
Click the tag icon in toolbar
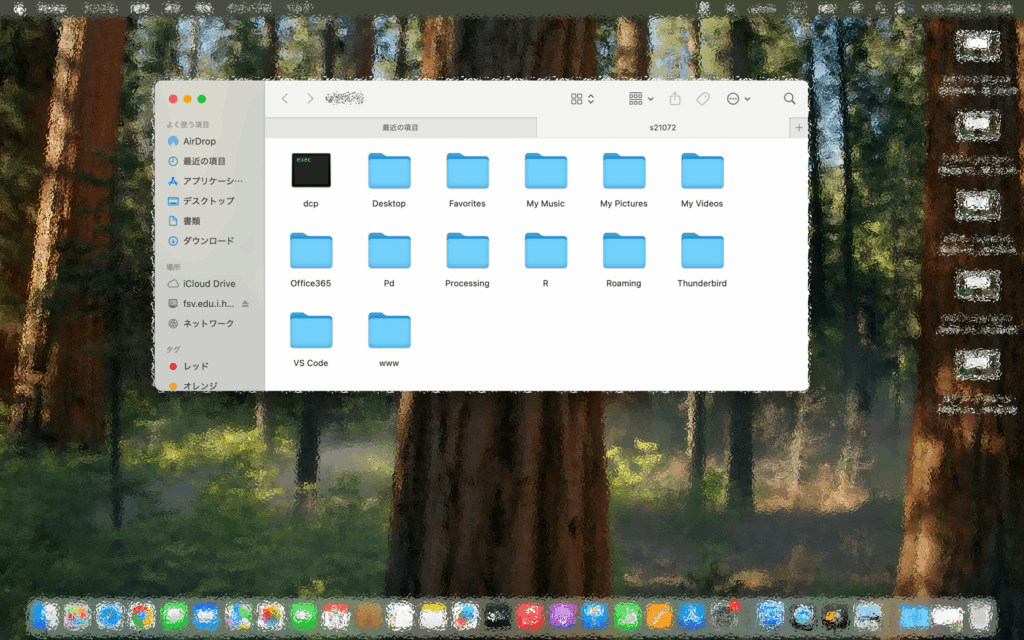click(703, 99)
